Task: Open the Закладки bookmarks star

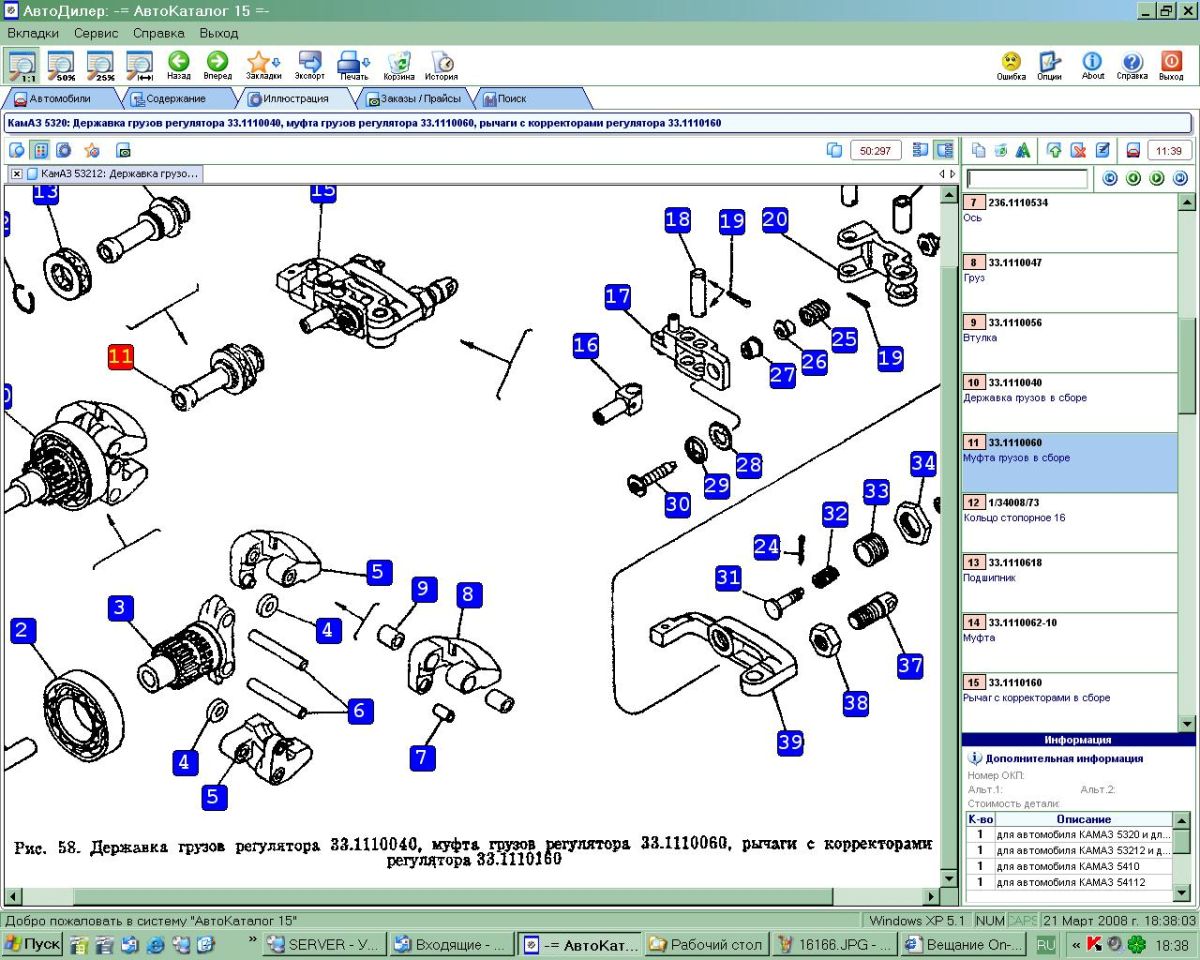Action: [x=263, y=65]
